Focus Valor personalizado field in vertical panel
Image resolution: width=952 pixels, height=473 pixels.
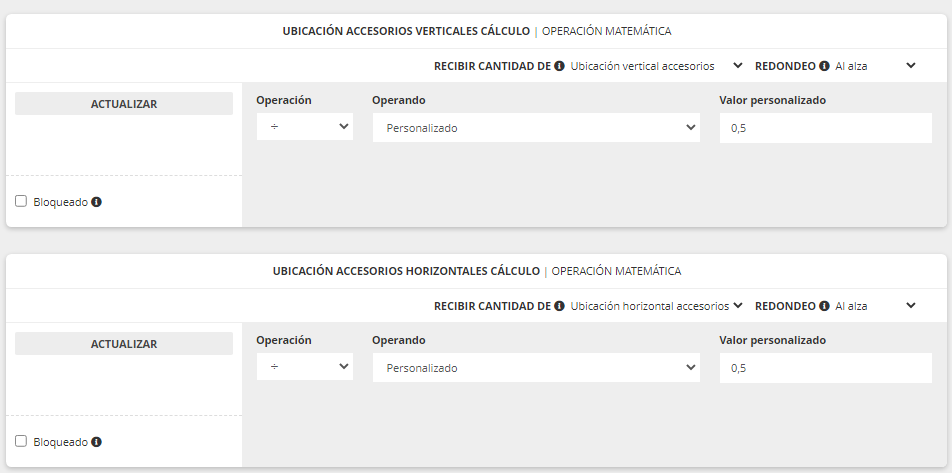(825, 128)
